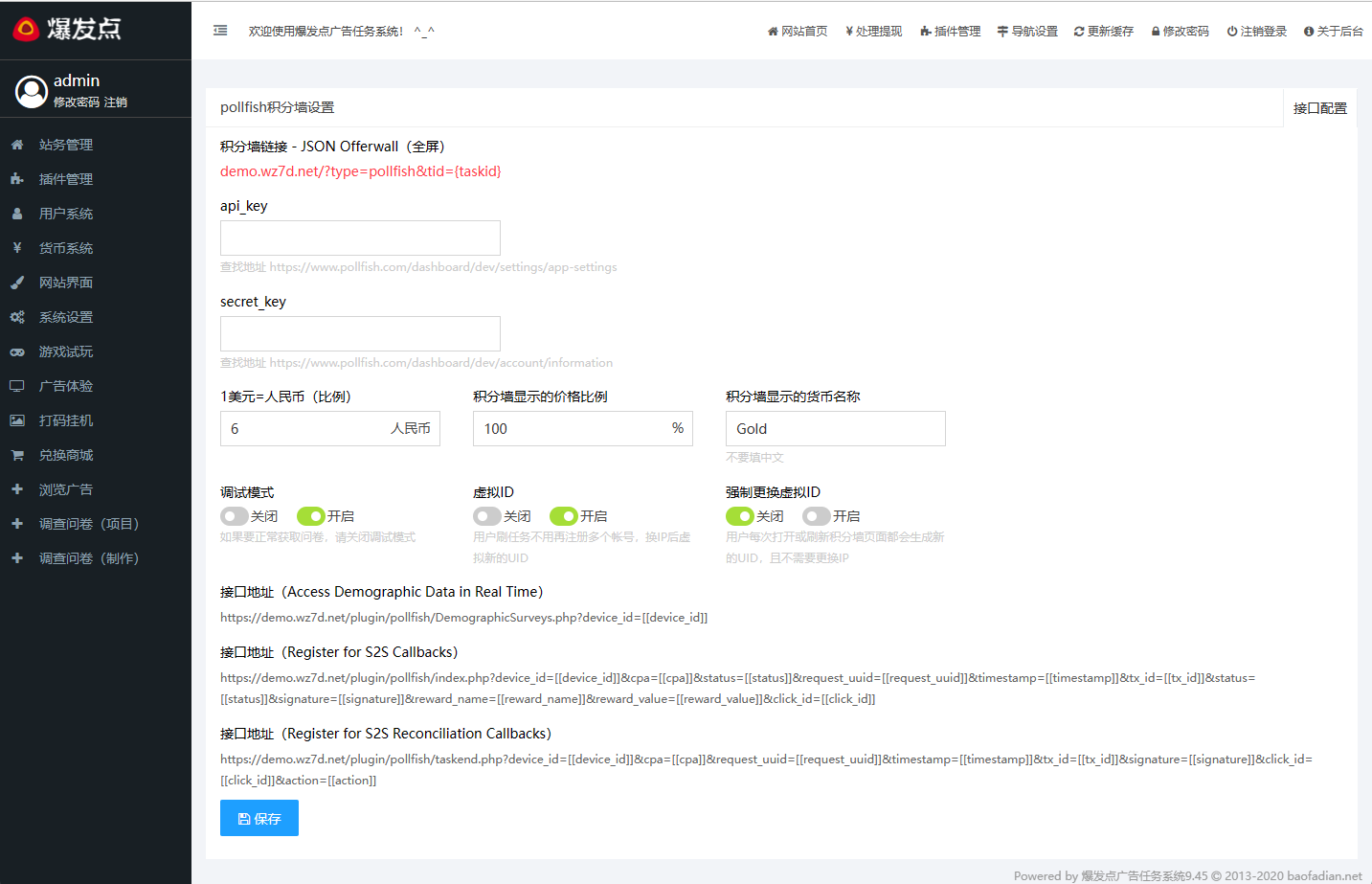Set 虚拟ID to 关闭
1372x884 pixels.
point(487,516)
